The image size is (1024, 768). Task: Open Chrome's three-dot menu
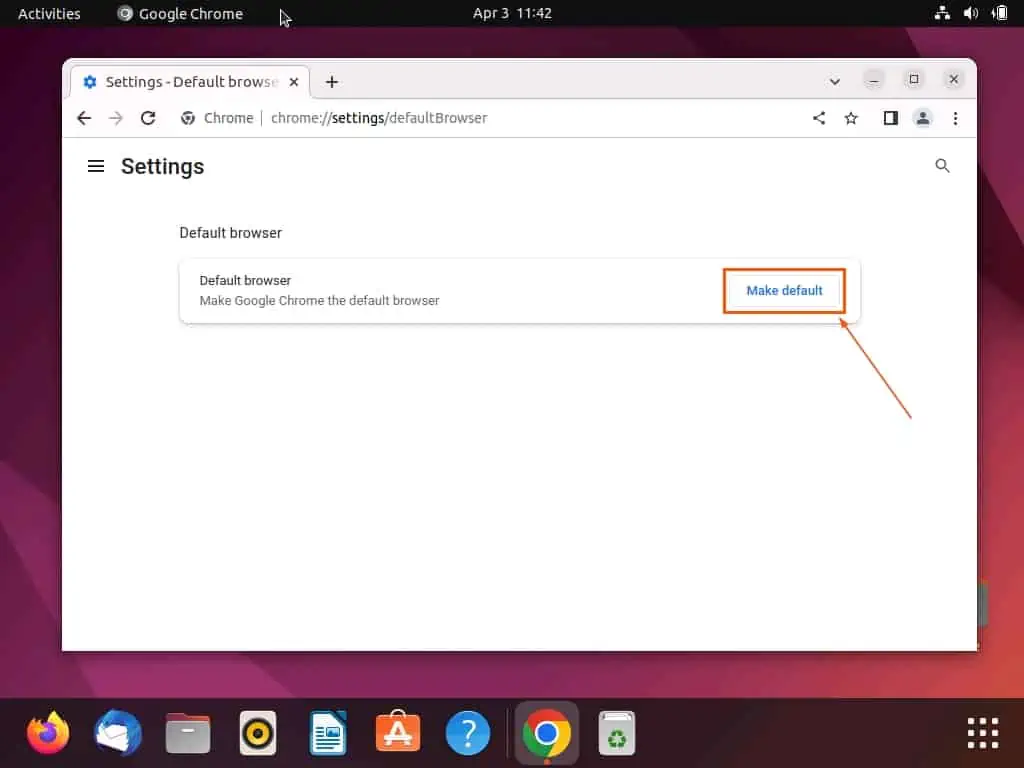[x=956, y=118]
